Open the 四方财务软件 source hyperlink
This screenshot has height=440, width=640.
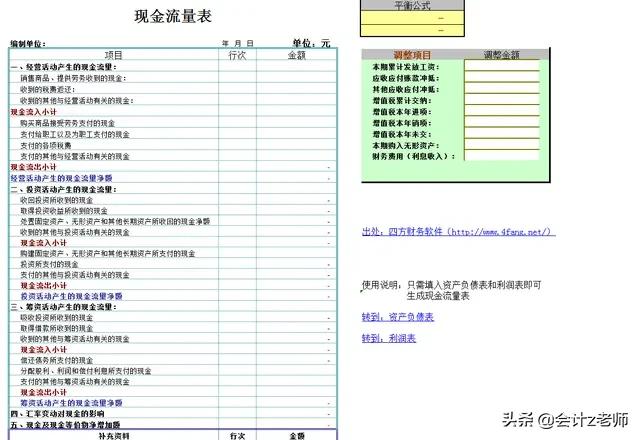click(458, 232)
